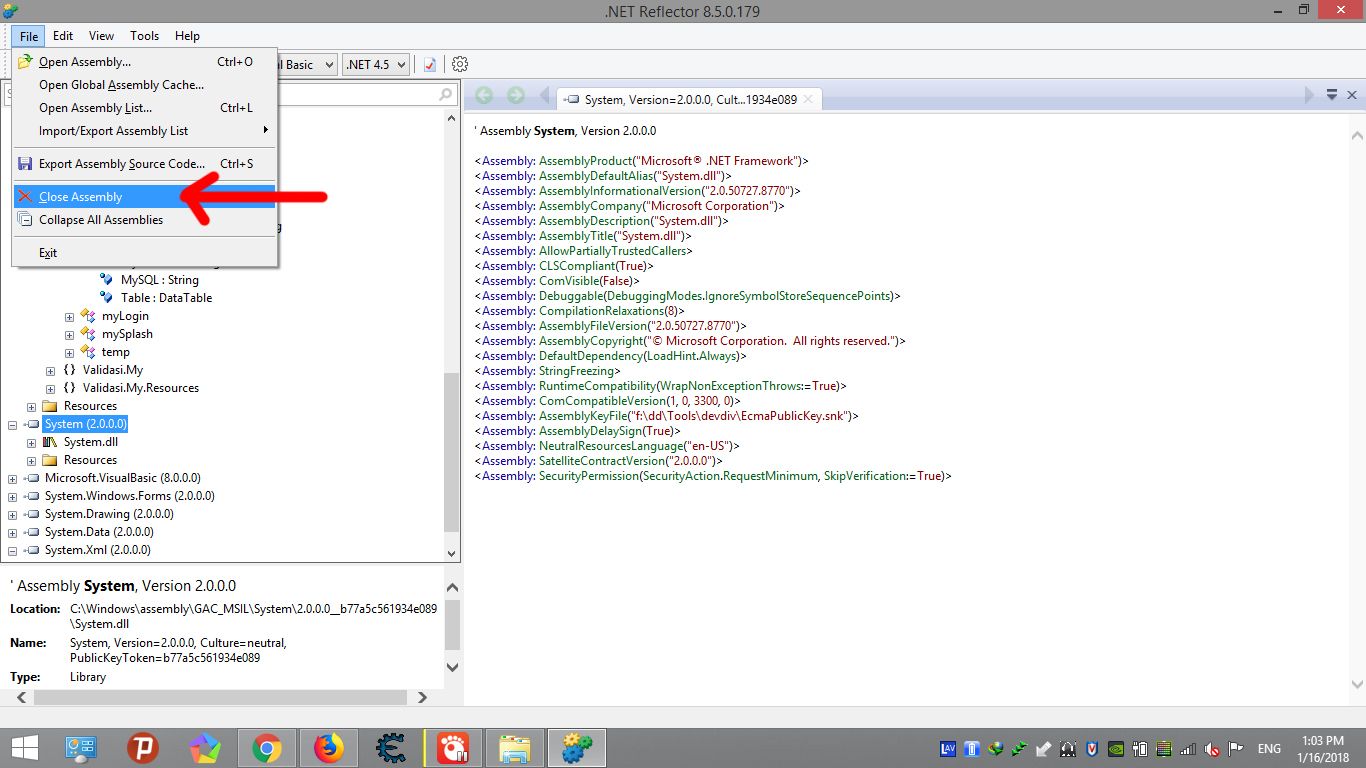This screenshot has height=768, width=1366.
Task: Choose Close Assembly from File menu
Action: pyautogui.click(x=80, y=197)
